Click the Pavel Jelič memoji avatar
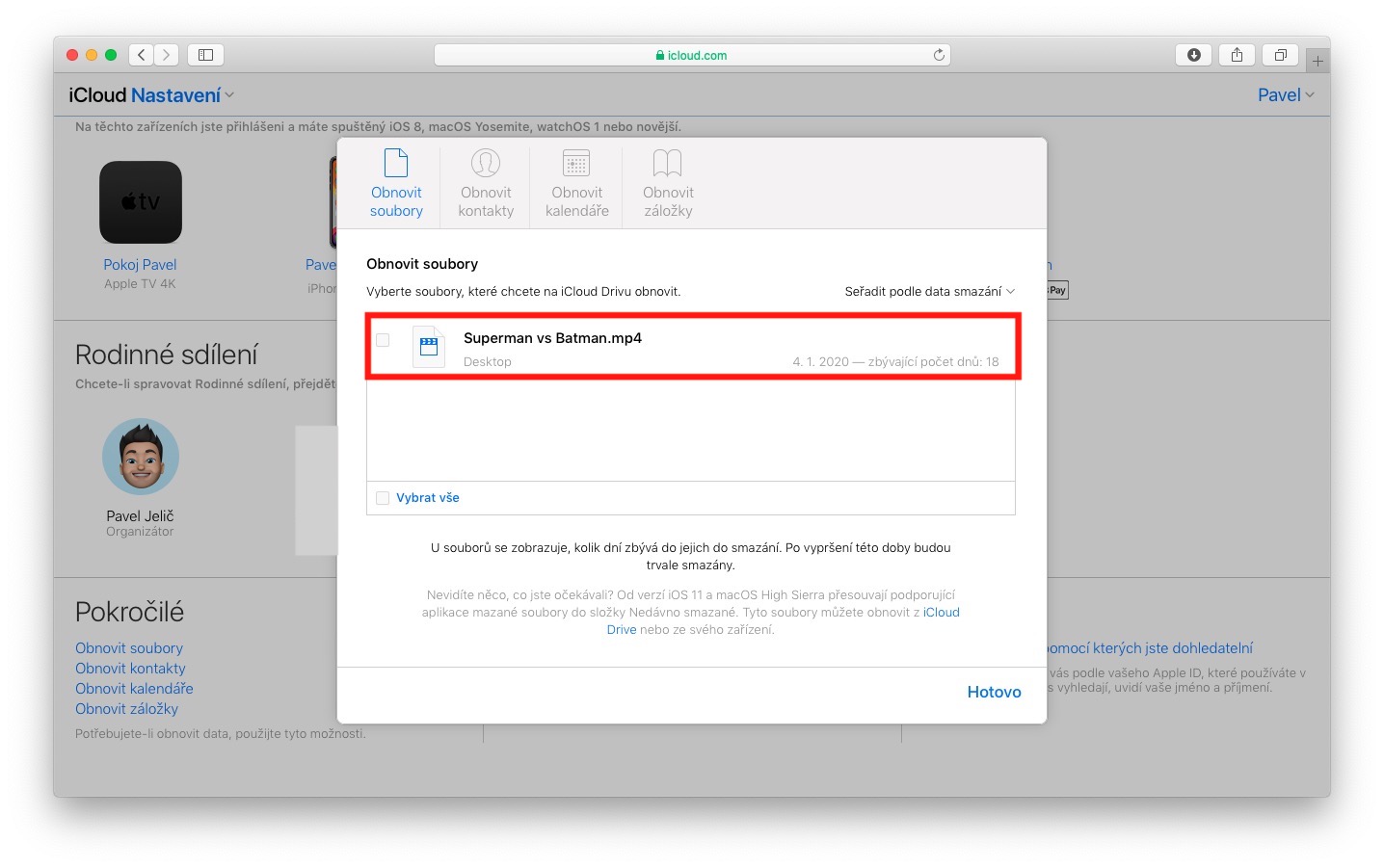The height and width of the screenshot is (868, 1384). point(141,457)
